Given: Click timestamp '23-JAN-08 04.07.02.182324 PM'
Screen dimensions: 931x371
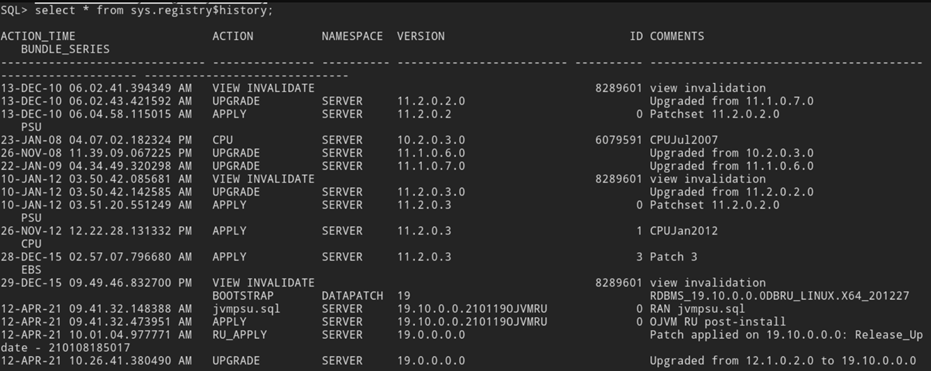Looking at the screenshot, I should 96,141.
